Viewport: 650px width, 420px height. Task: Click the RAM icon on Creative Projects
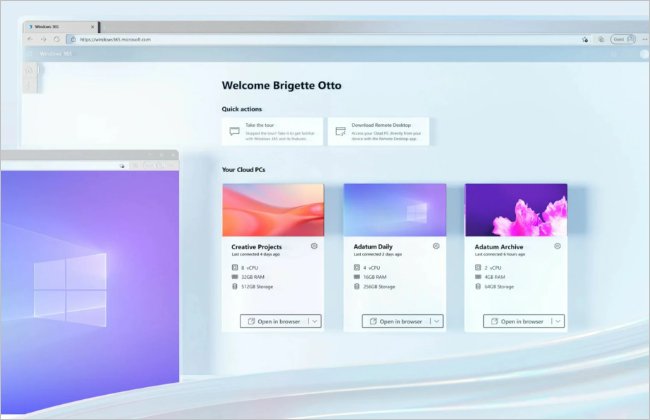coord(235,277)
